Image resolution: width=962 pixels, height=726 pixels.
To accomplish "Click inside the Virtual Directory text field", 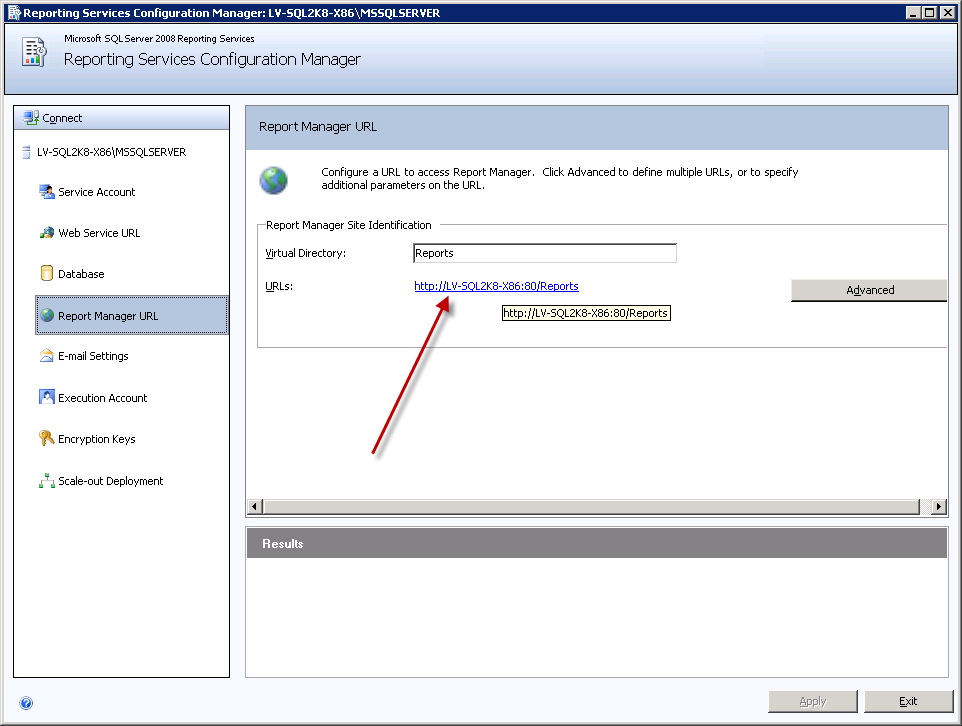I will tap(544, 253).
